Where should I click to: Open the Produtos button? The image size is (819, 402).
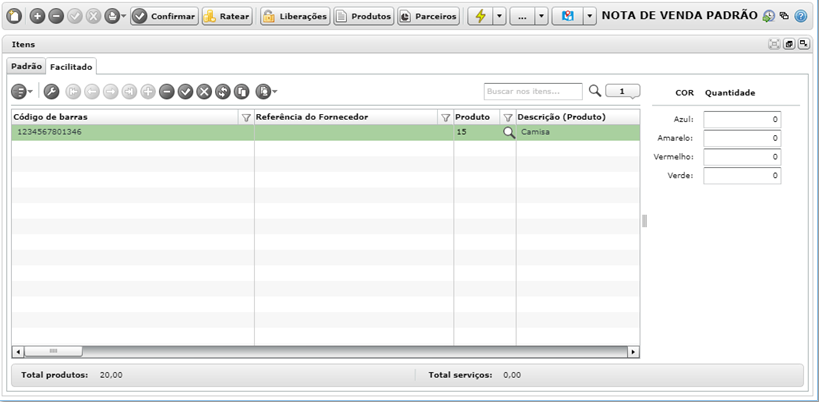[x=364, y=16]
